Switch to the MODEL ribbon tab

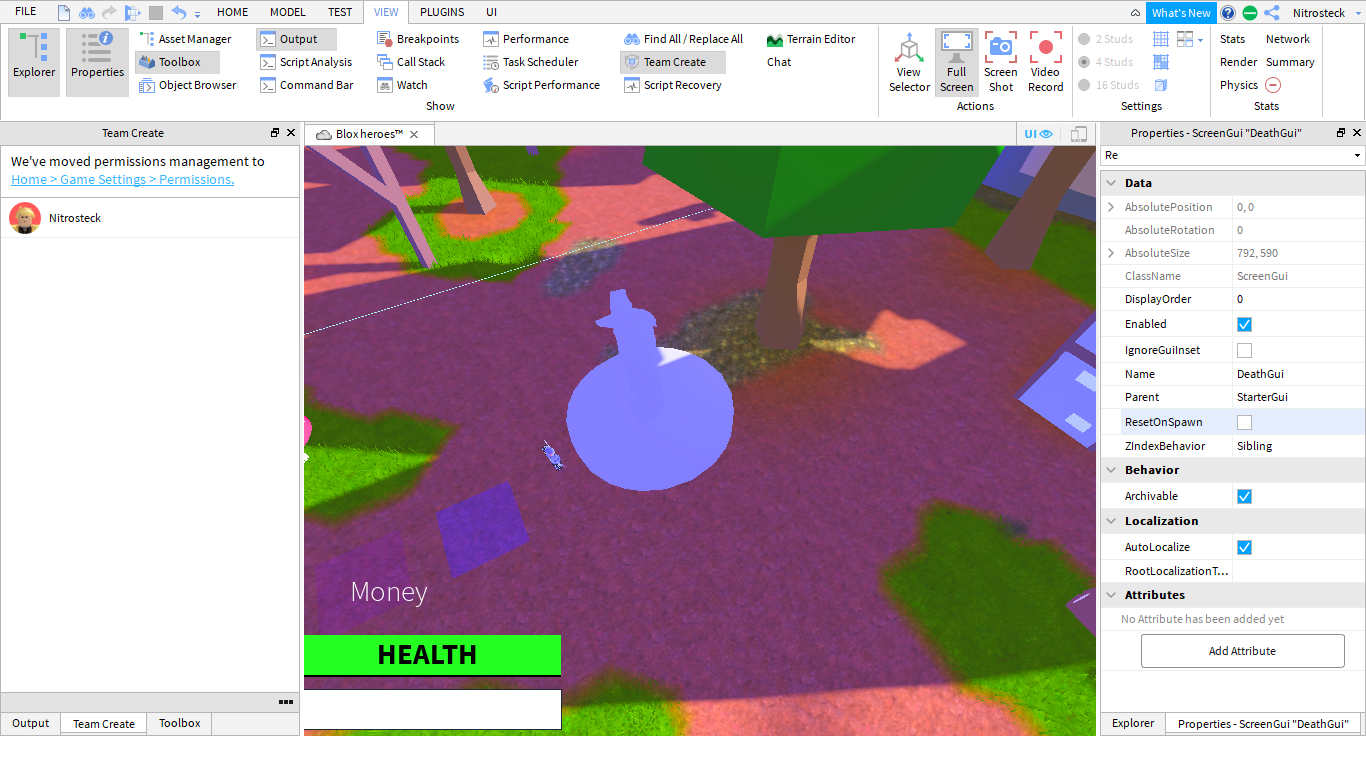tap(288, 12)
